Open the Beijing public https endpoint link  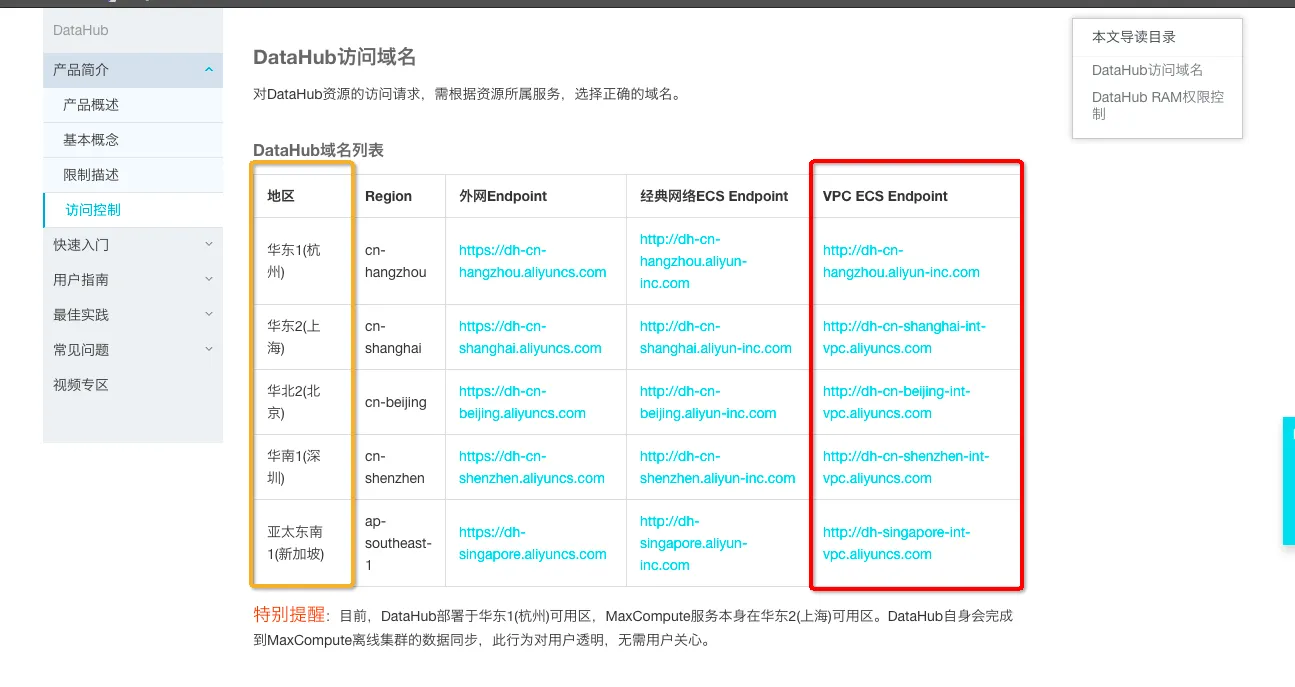[x=522, y=402]
